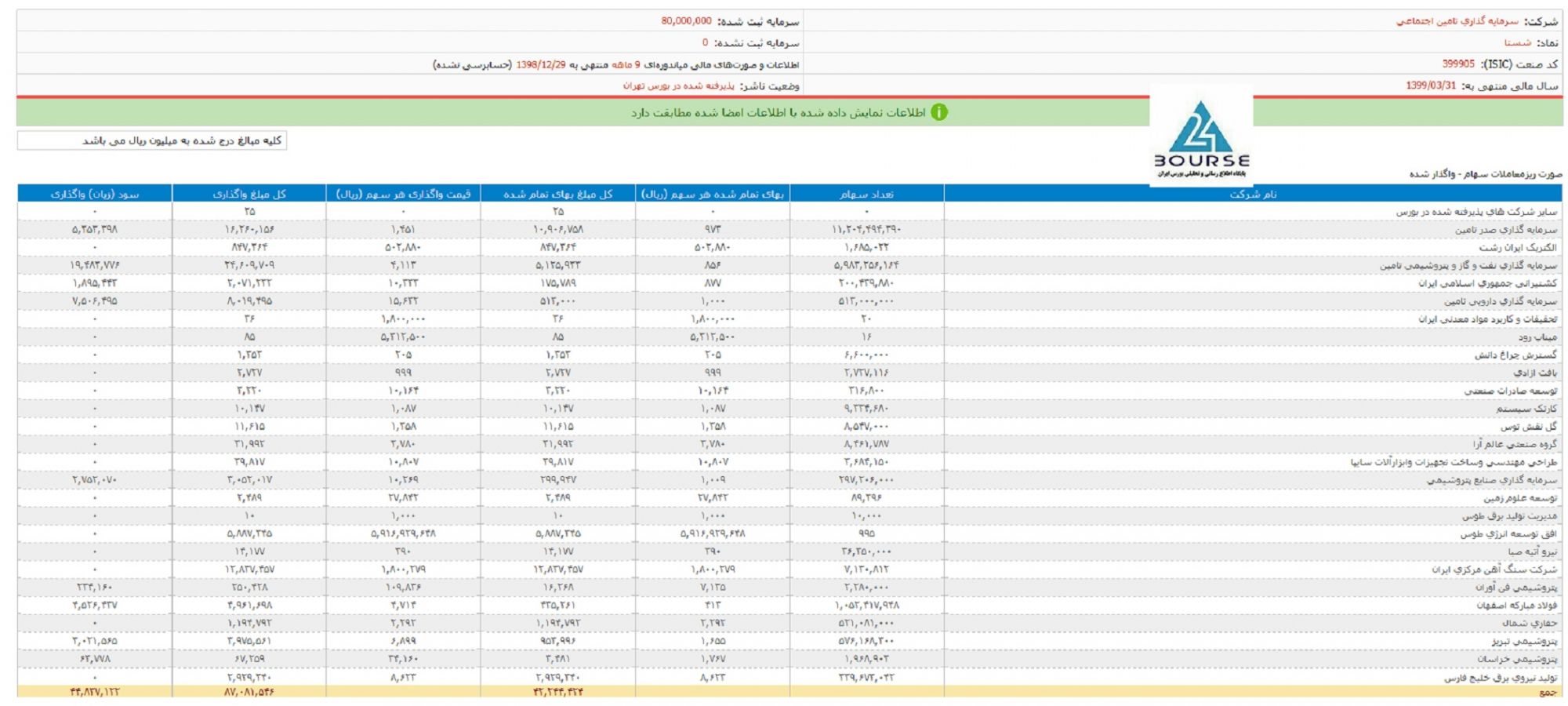Image resolution: width=1568 pixels, height=706 pixels.
Task: Click the 'سود (زیان) واگذاری' column header
Action: 95,194
